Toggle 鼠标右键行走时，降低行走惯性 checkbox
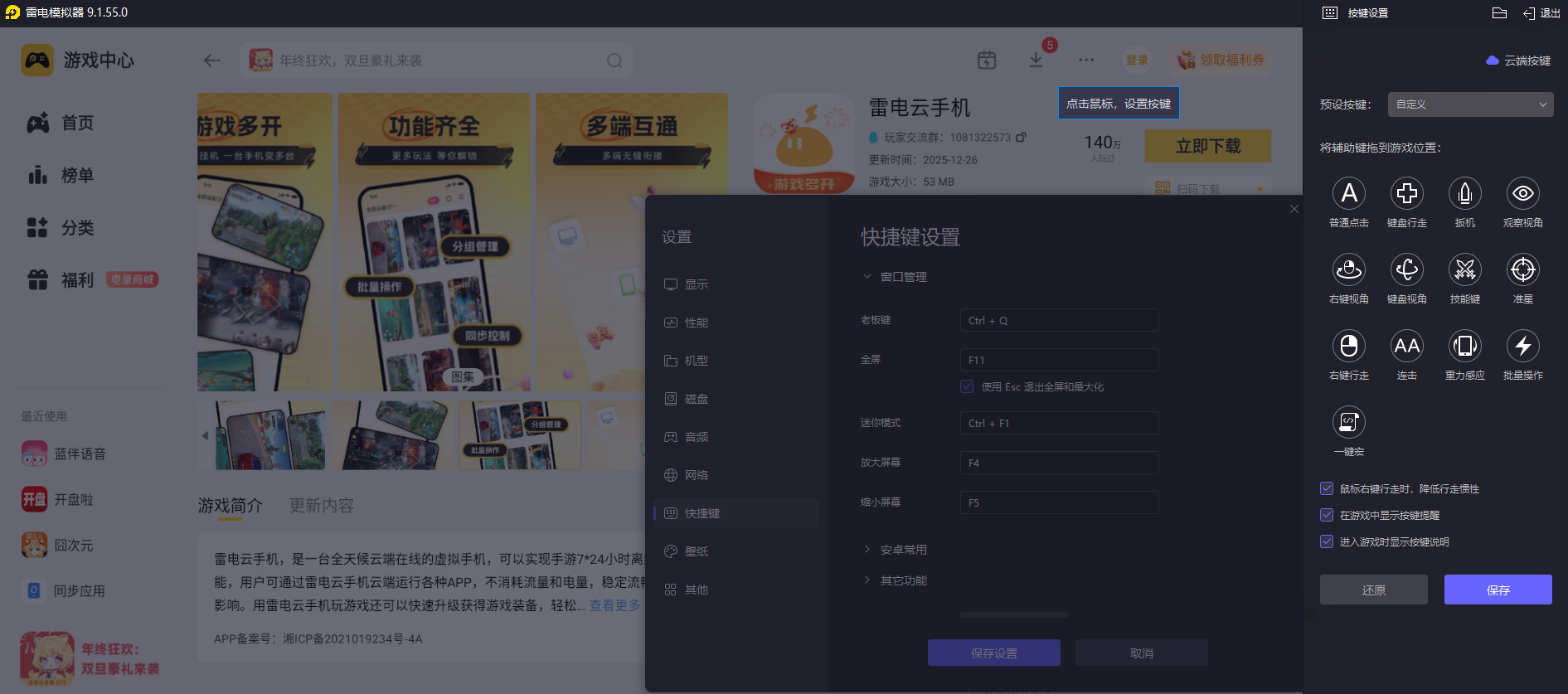Viewport: 1568px width, 694px height. pos(1327,489)
